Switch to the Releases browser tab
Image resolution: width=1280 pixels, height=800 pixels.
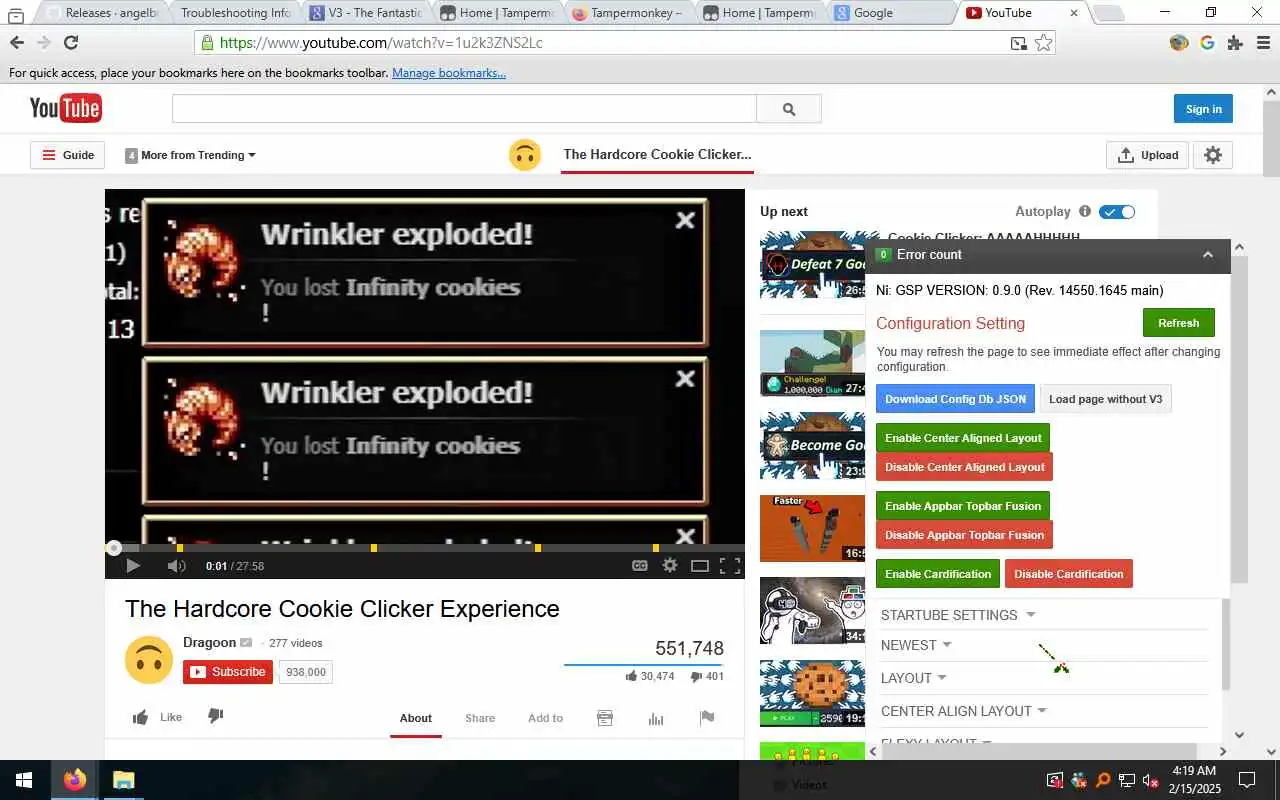pyautogui.click(x=103, y=13)
